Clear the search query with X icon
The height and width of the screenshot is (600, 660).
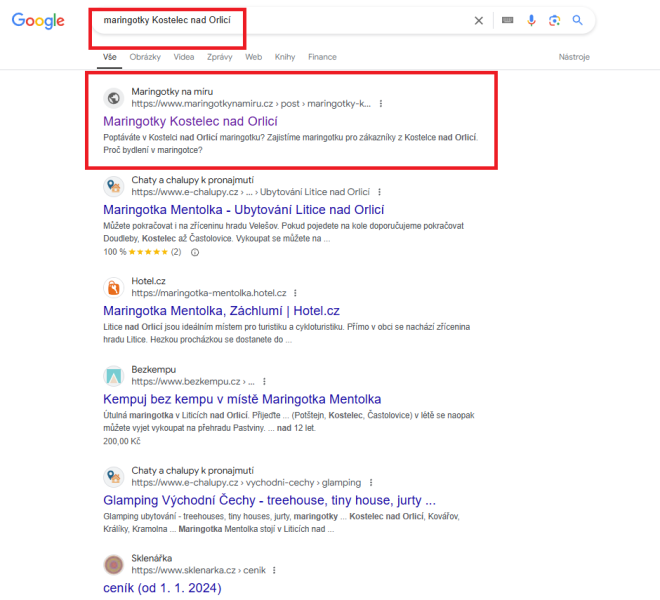click(479, 20)
